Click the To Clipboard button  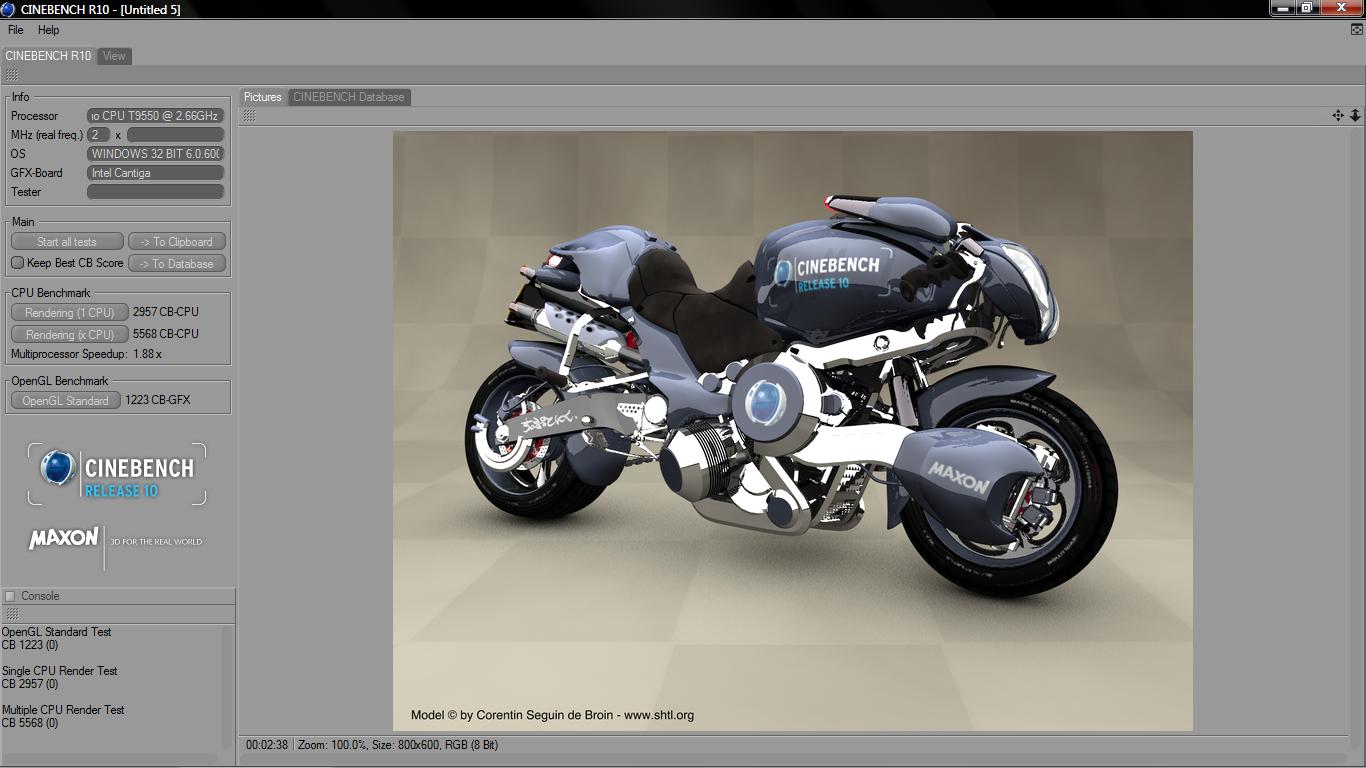177,242
